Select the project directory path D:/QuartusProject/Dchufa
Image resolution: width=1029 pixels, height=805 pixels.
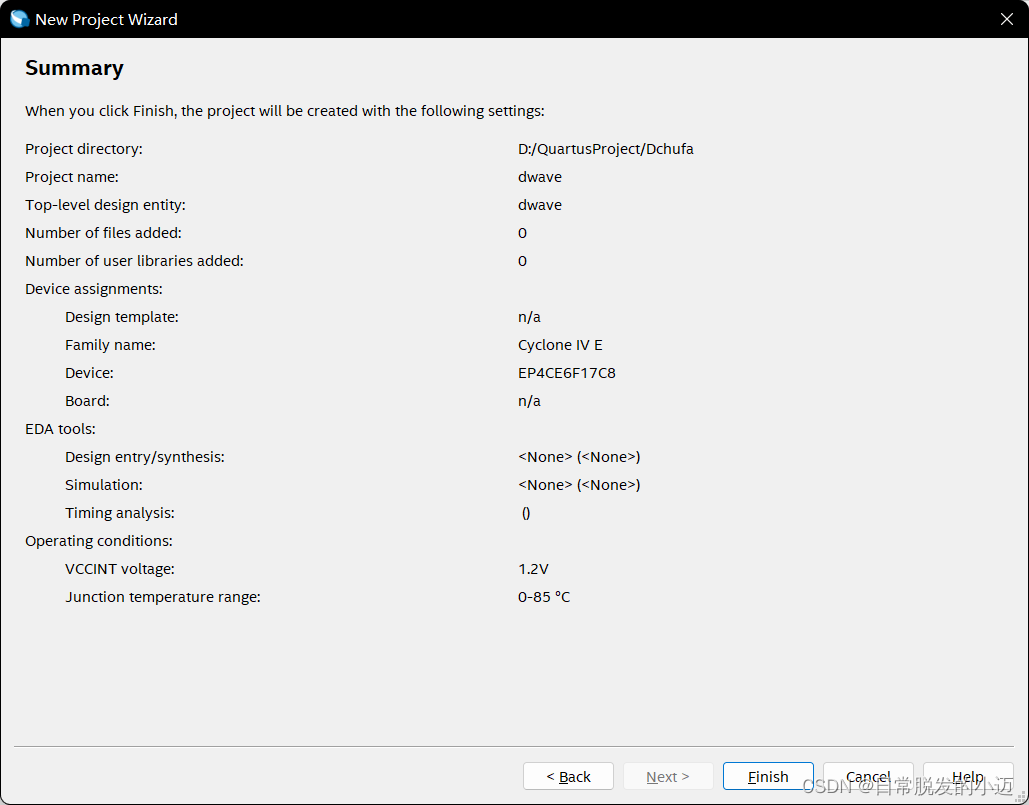[605, 149]
